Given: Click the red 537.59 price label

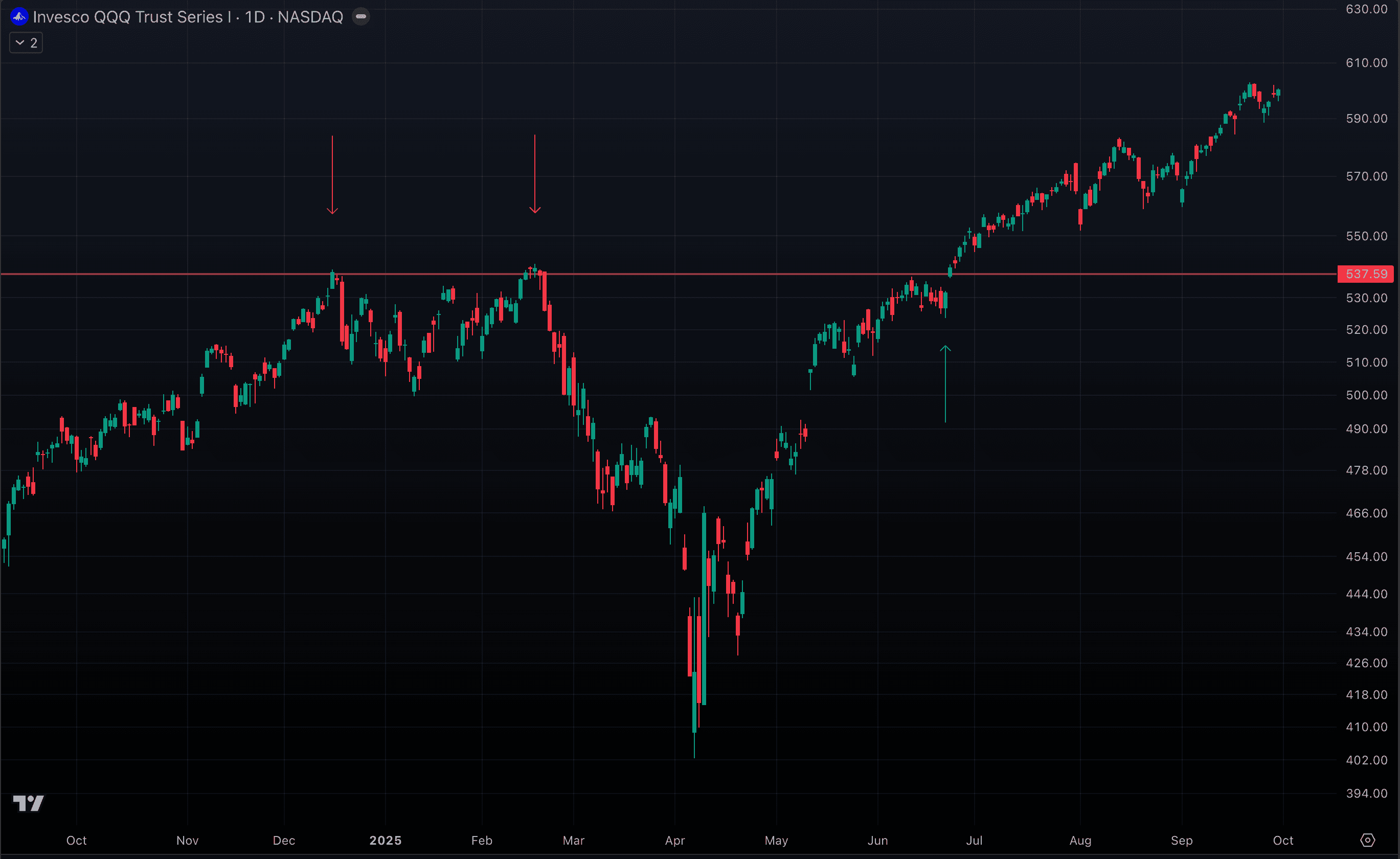Looking at the screenshot, I should click(x=1365, y=274).
